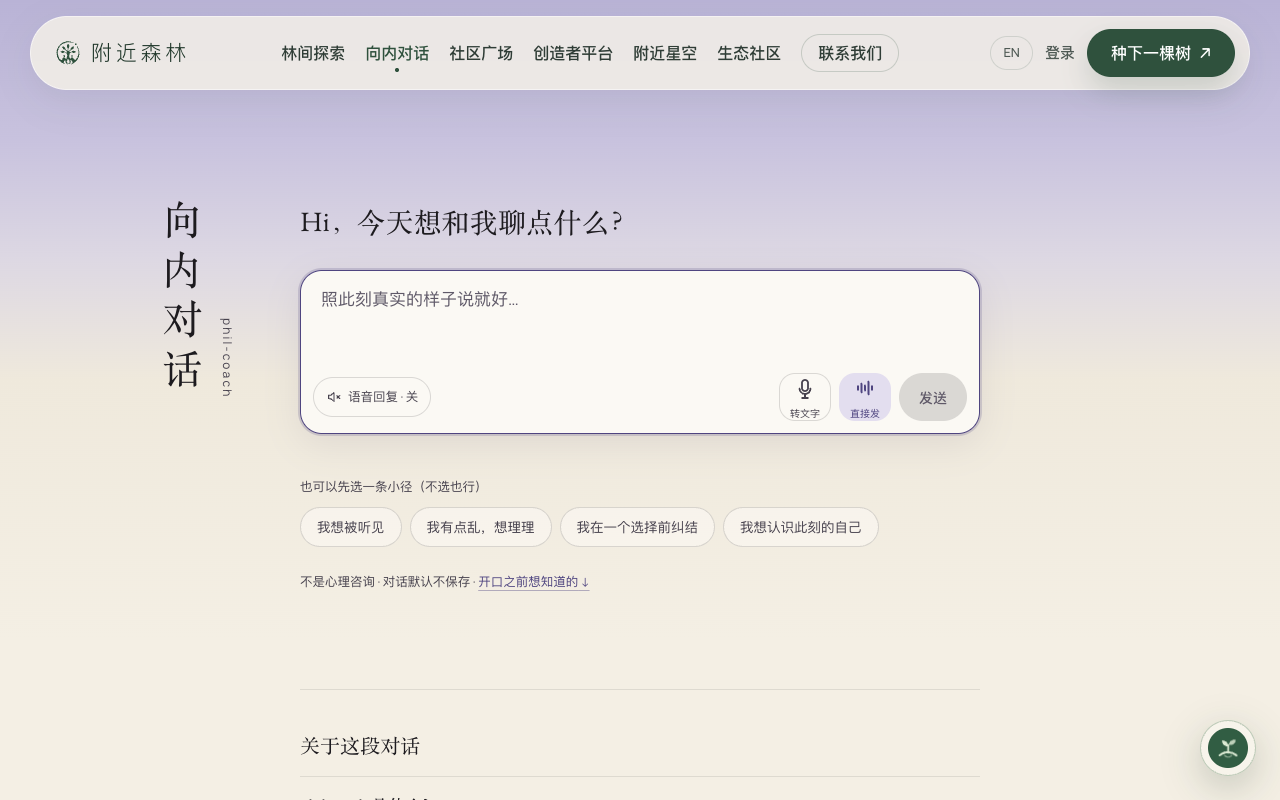Choose the 我有点乱，想理理 chip
The image size is (1280, 800).
click(x=481, y=527)
